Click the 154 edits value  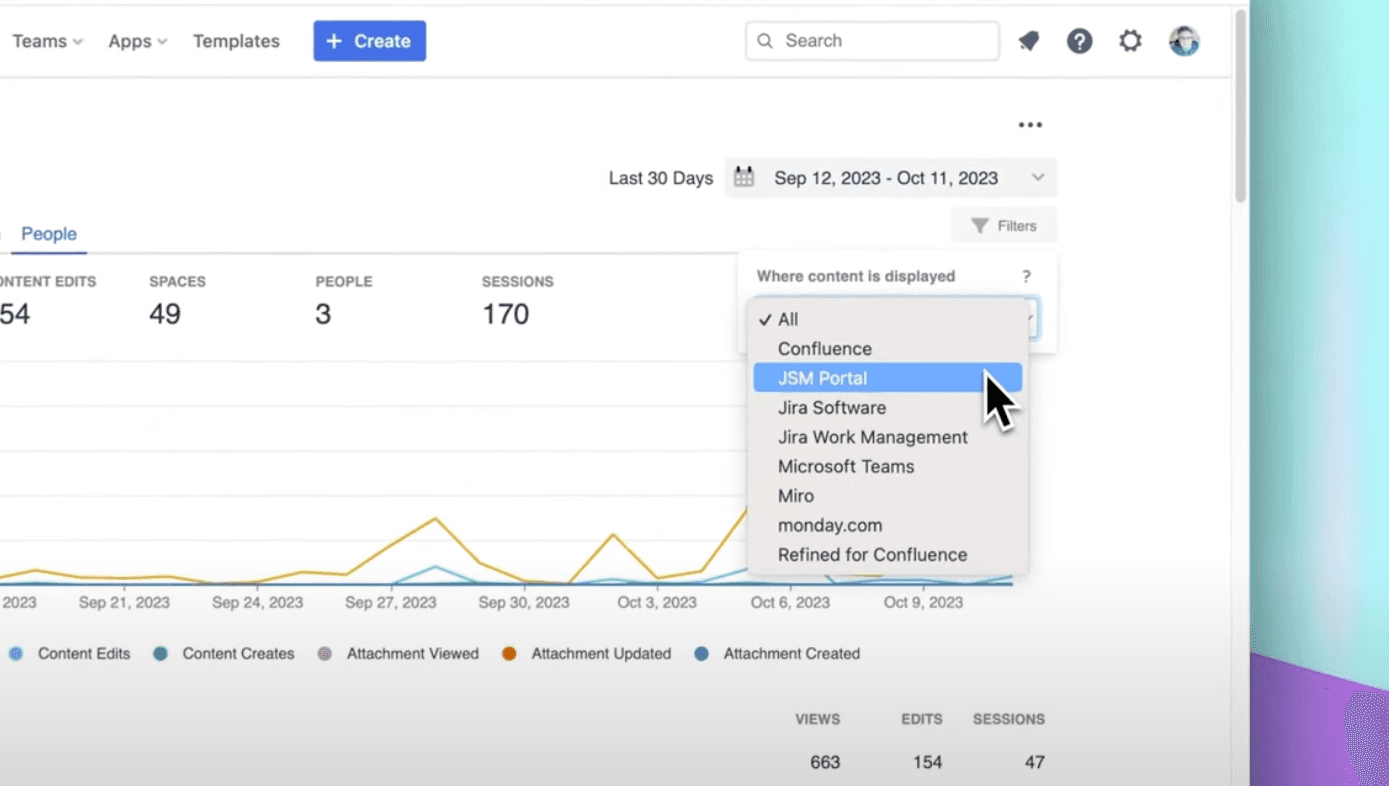(x=928, y=762)
